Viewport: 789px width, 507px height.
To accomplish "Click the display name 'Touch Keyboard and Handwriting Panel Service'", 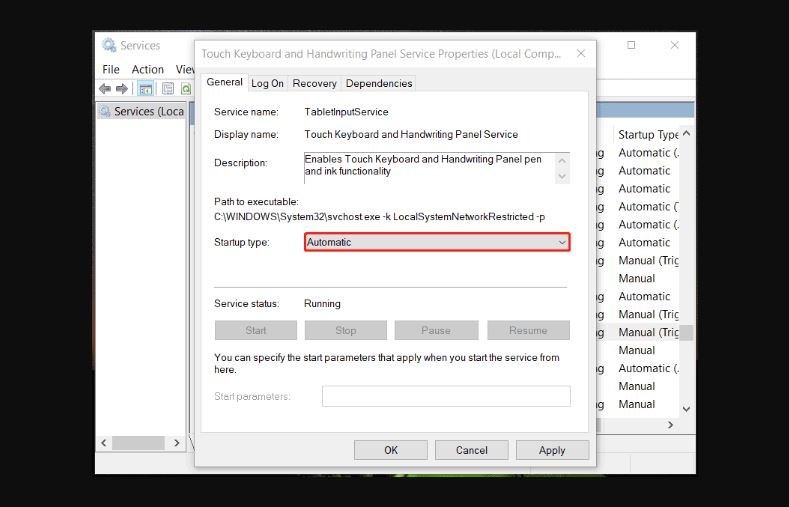I will click(x=411, y=134).
